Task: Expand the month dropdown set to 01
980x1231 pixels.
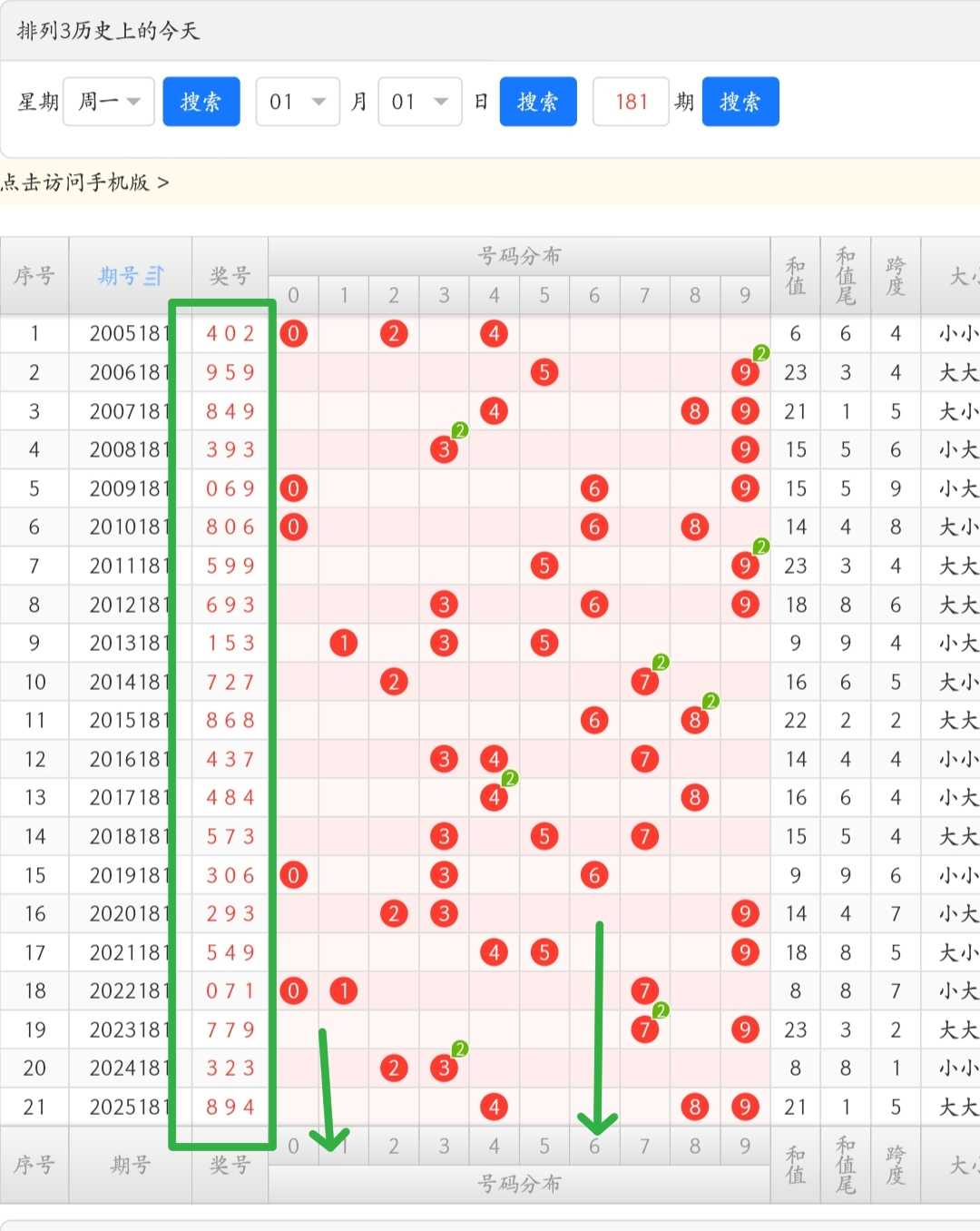Action: [x=298, y=102]
